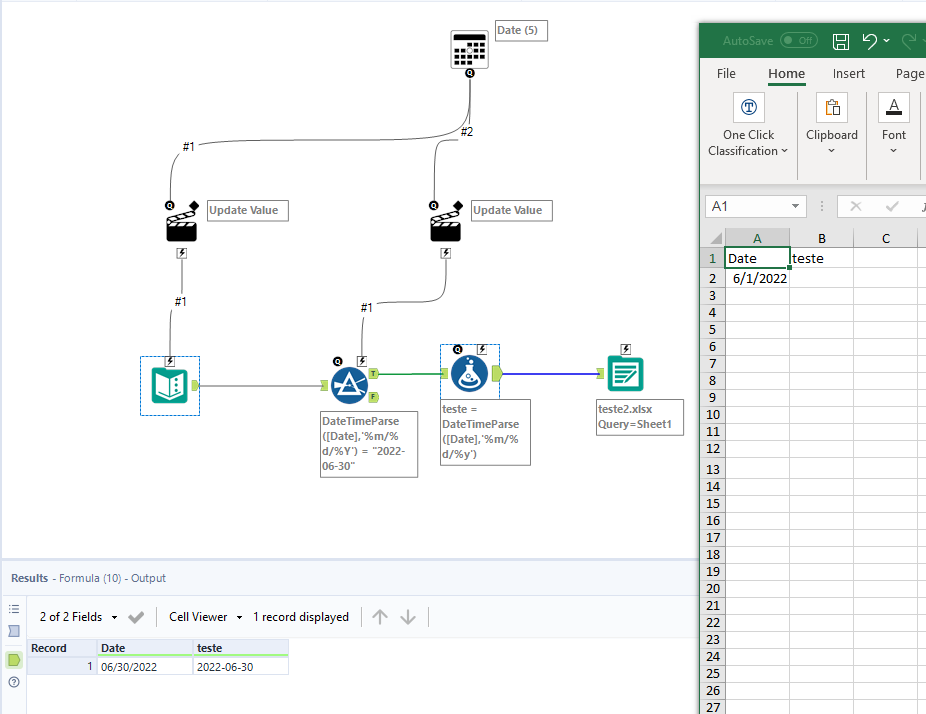This screenshot has height=714, width=926.
Task: Click the One Click Classification icon
Action: tap(748, 107)
